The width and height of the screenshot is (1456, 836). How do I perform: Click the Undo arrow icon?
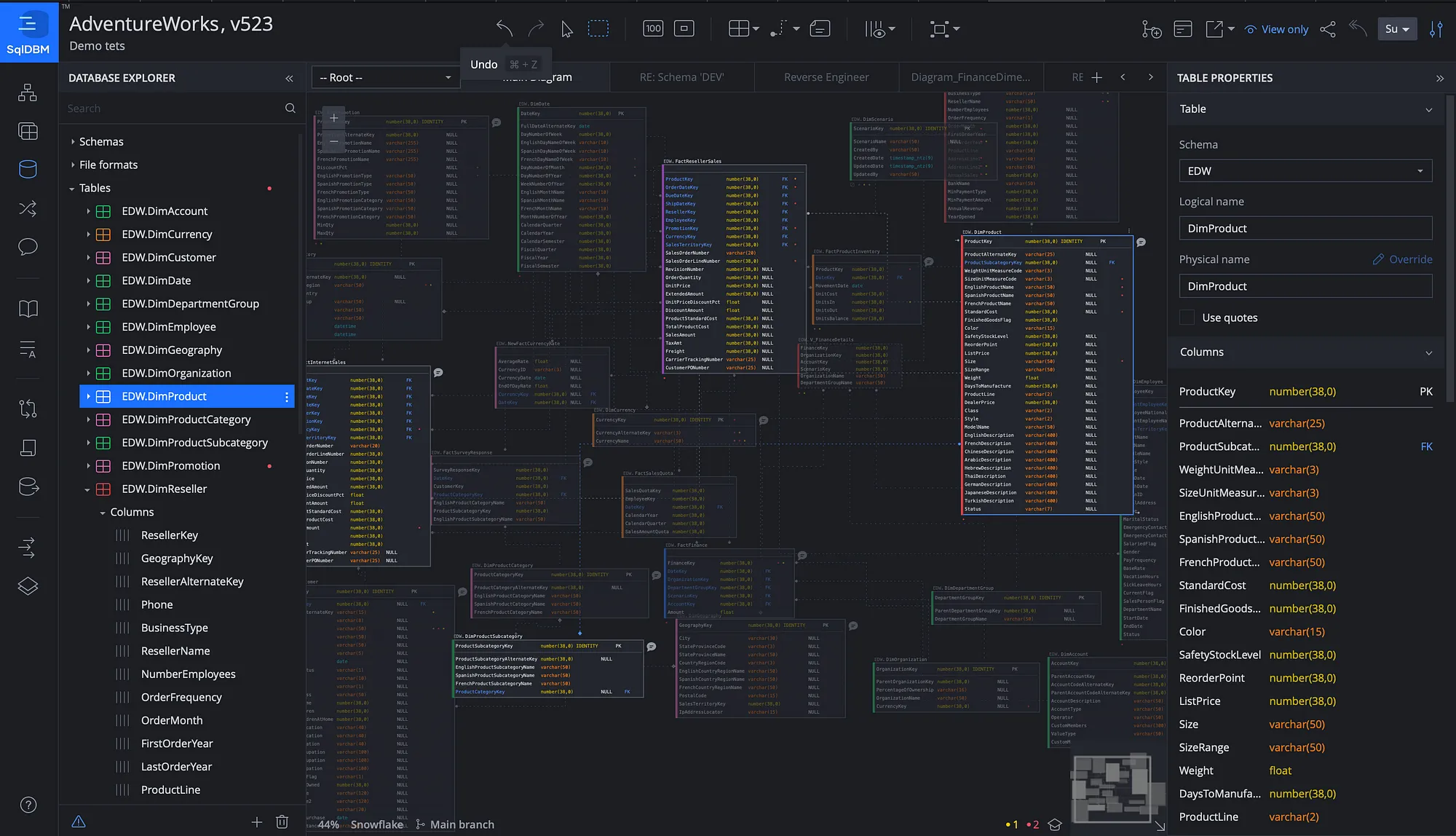(x=504, y=28)
